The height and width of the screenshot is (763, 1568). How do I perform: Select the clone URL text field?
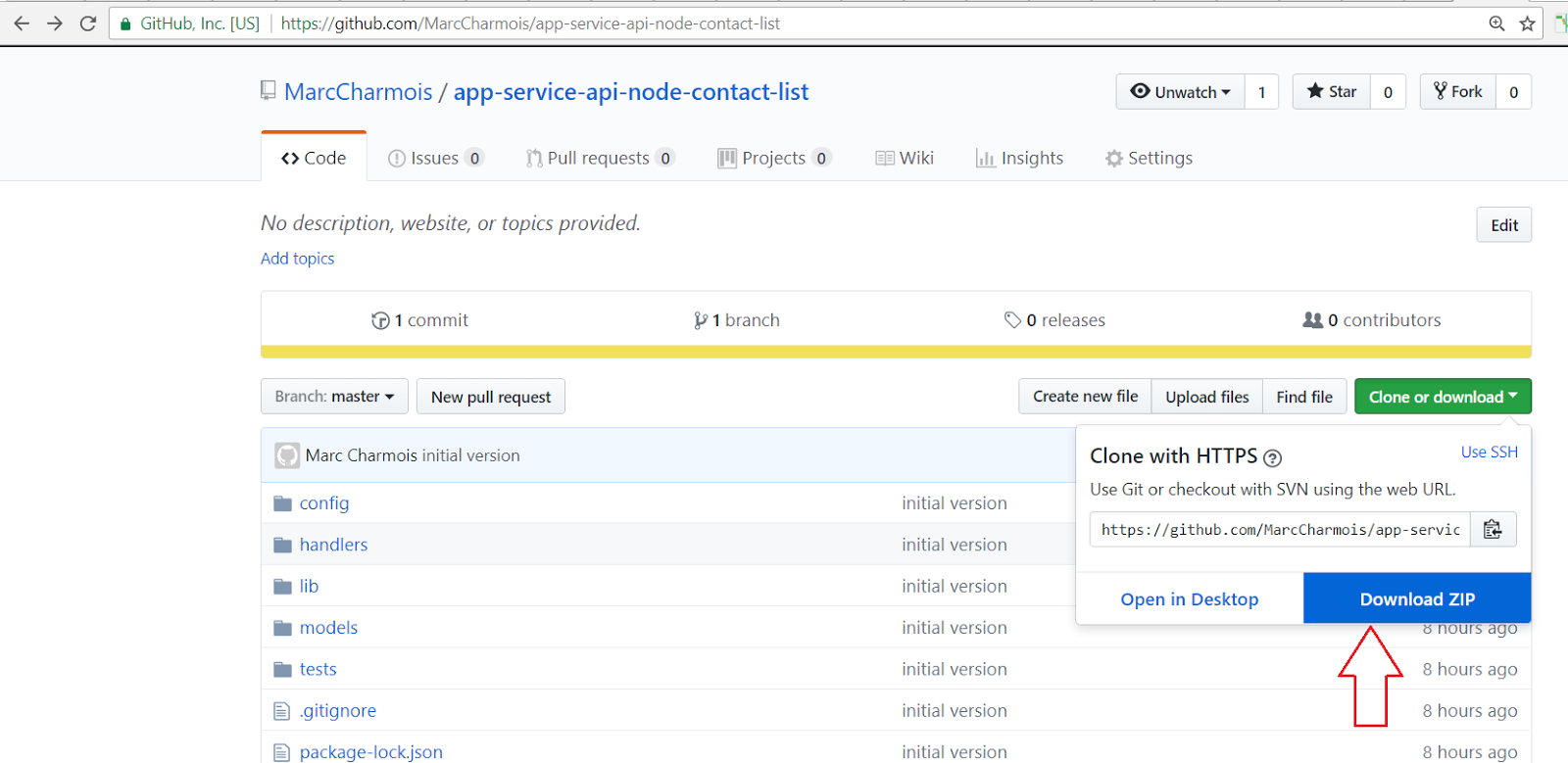coord(1280,529)
